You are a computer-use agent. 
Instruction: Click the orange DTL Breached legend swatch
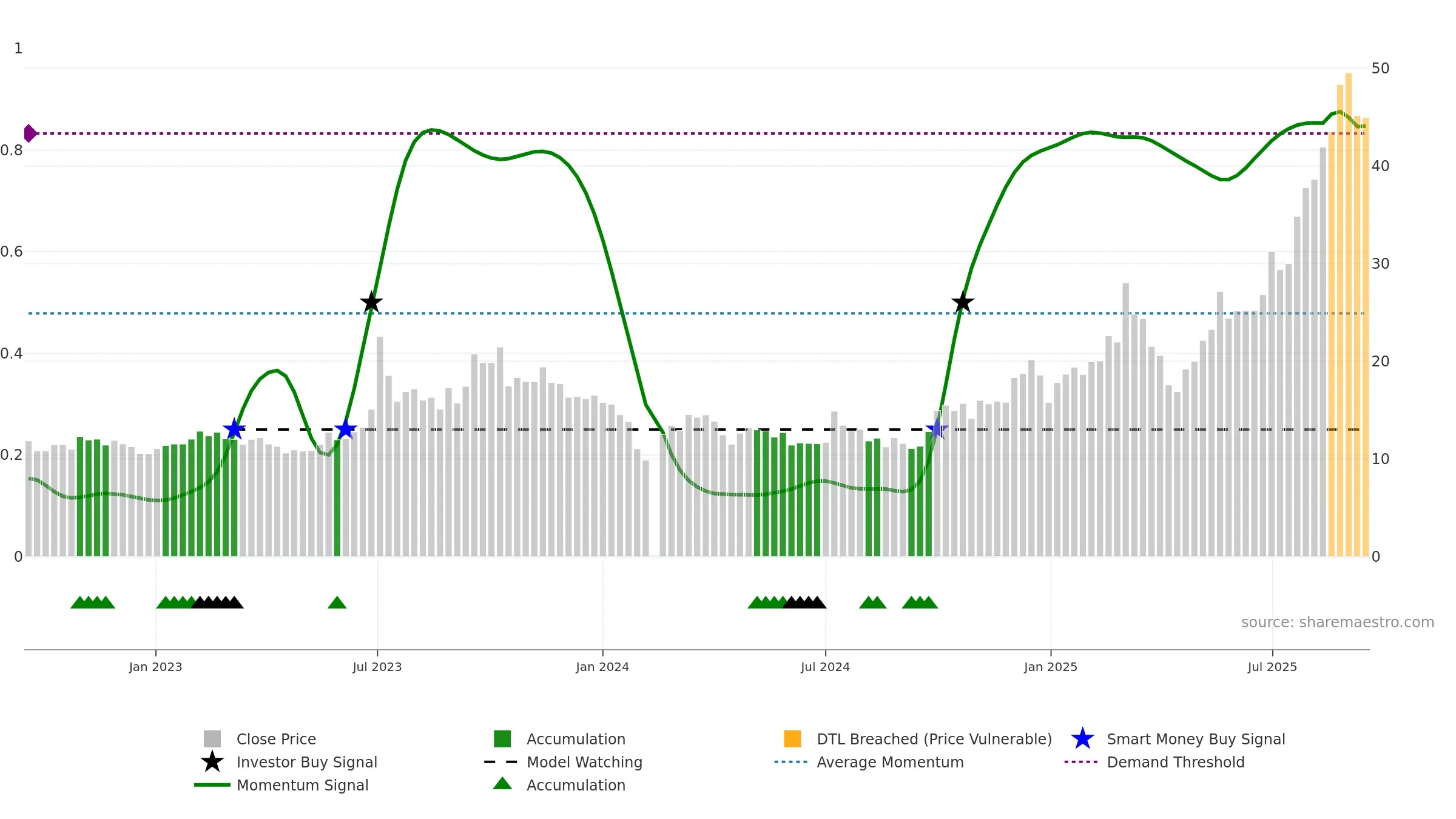[x=792, y=739]
